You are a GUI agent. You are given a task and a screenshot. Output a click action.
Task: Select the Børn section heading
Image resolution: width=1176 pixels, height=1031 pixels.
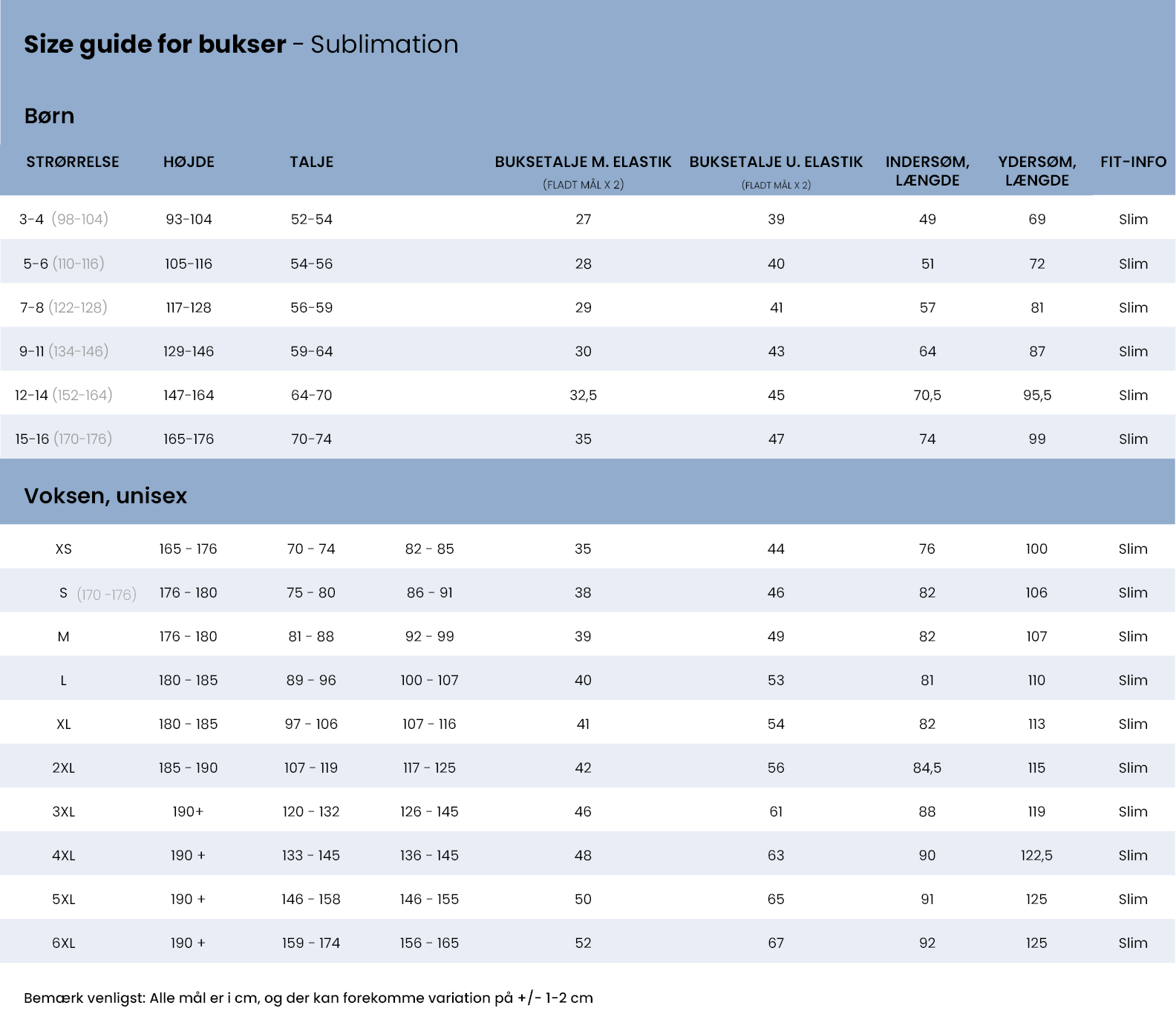point(49,116)
